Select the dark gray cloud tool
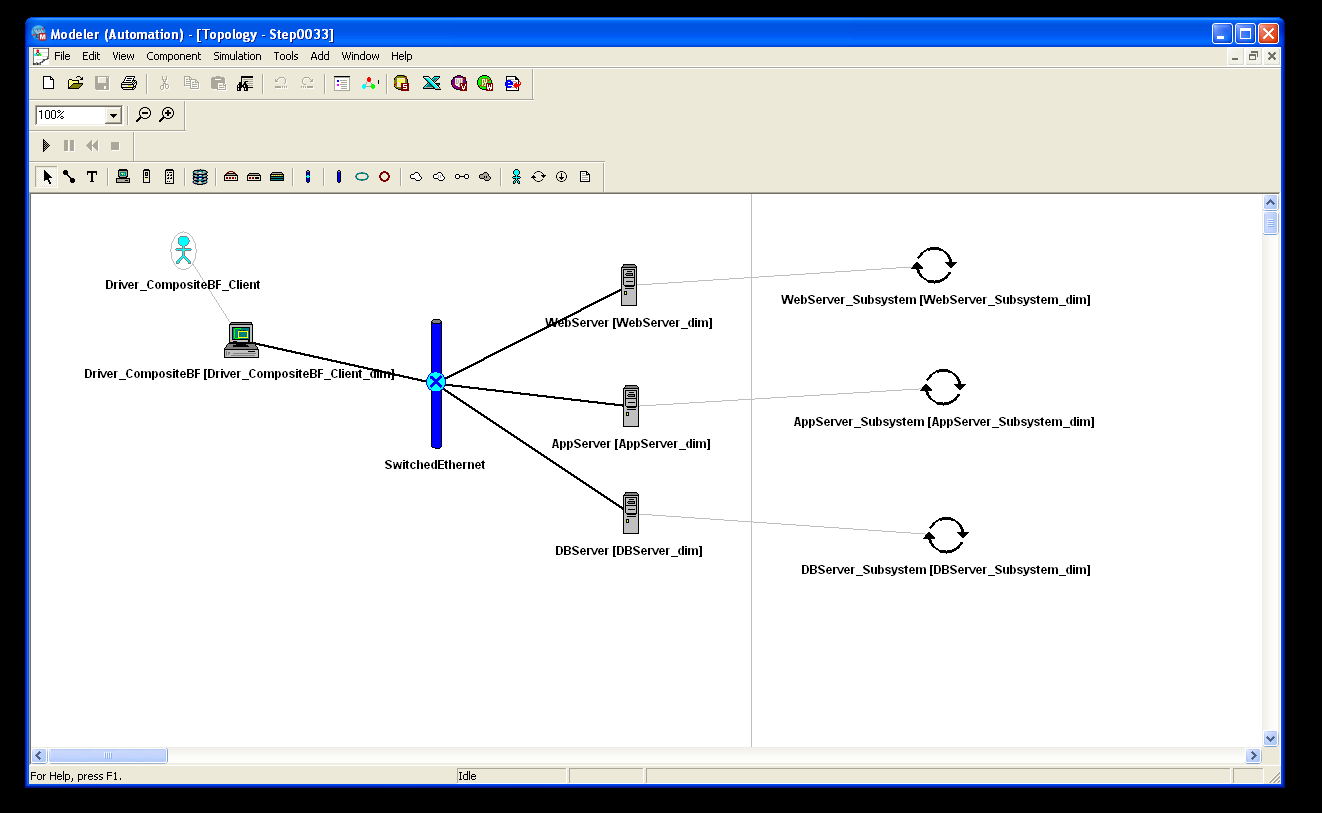 485,177
